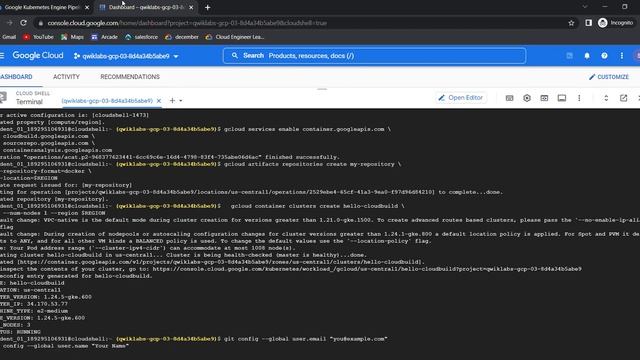Open the browser tab search chevron
This screenshot has height=360, width=640.
585,7
